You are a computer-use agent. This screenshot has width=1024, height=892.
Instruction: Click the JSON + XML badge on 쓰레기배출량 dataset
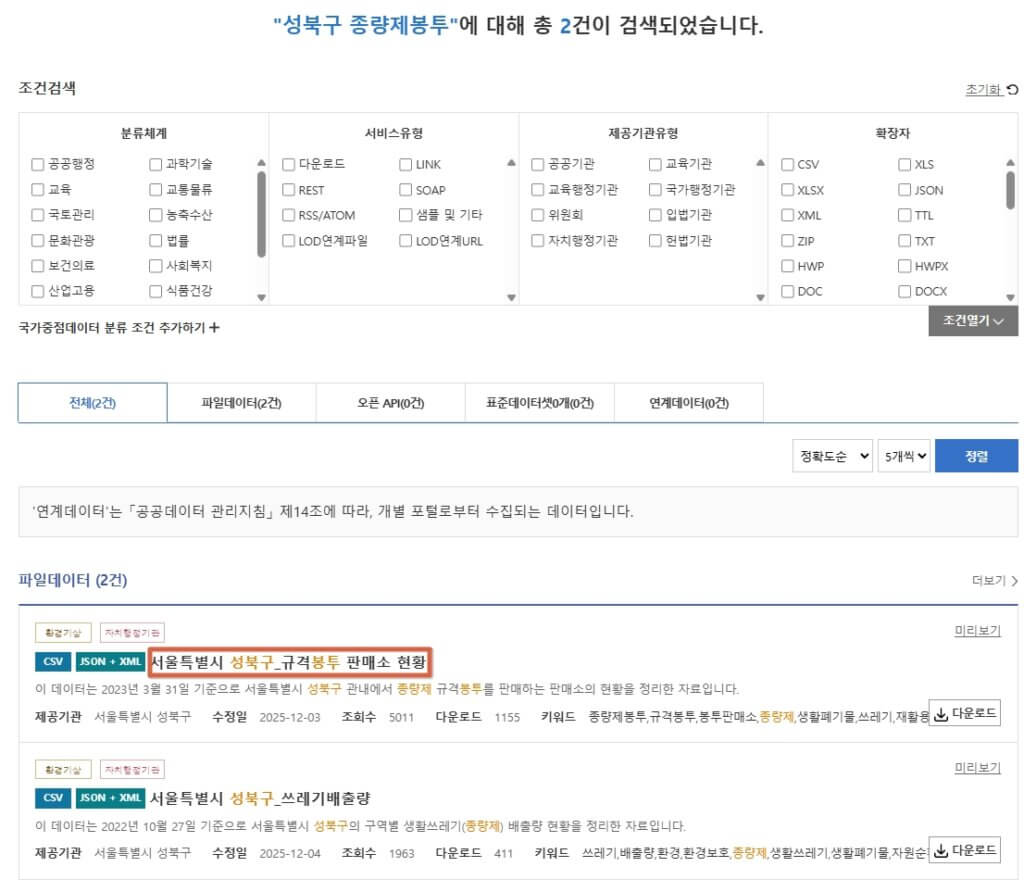point(111,797)
